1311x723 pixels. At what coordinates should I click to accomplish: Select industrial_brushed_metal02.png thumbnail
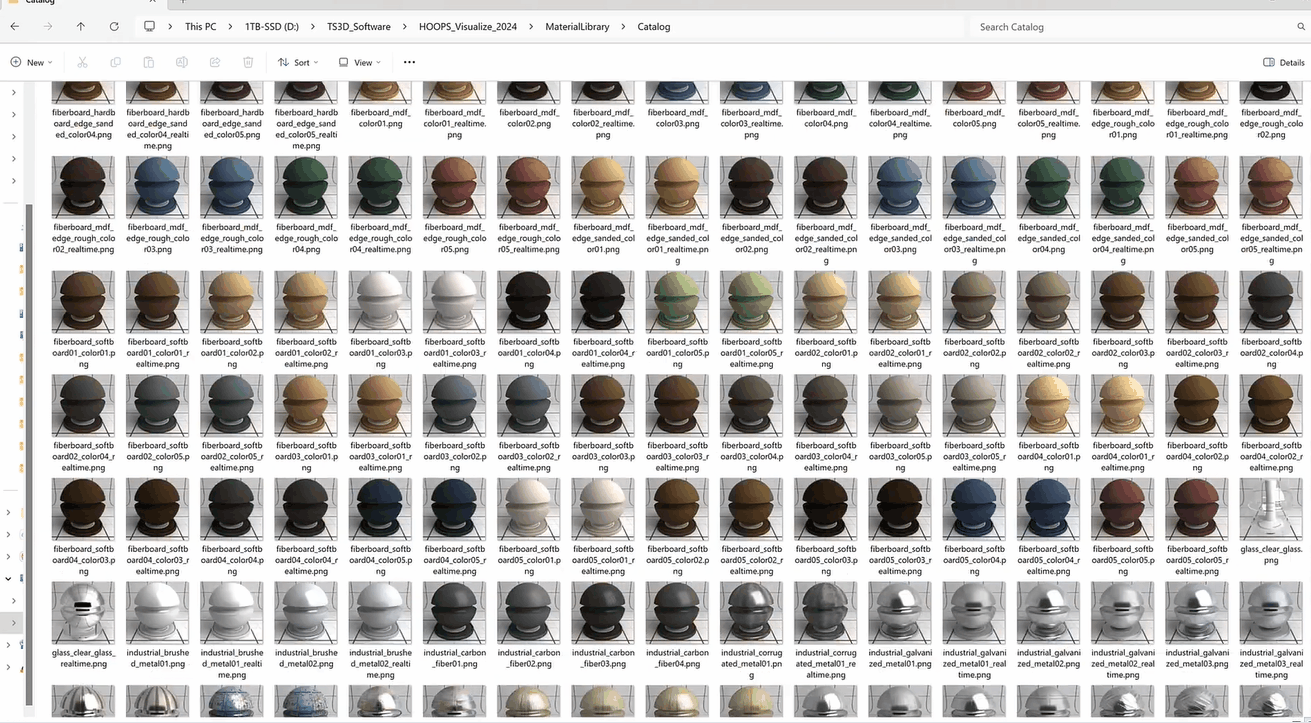(306, 613)
